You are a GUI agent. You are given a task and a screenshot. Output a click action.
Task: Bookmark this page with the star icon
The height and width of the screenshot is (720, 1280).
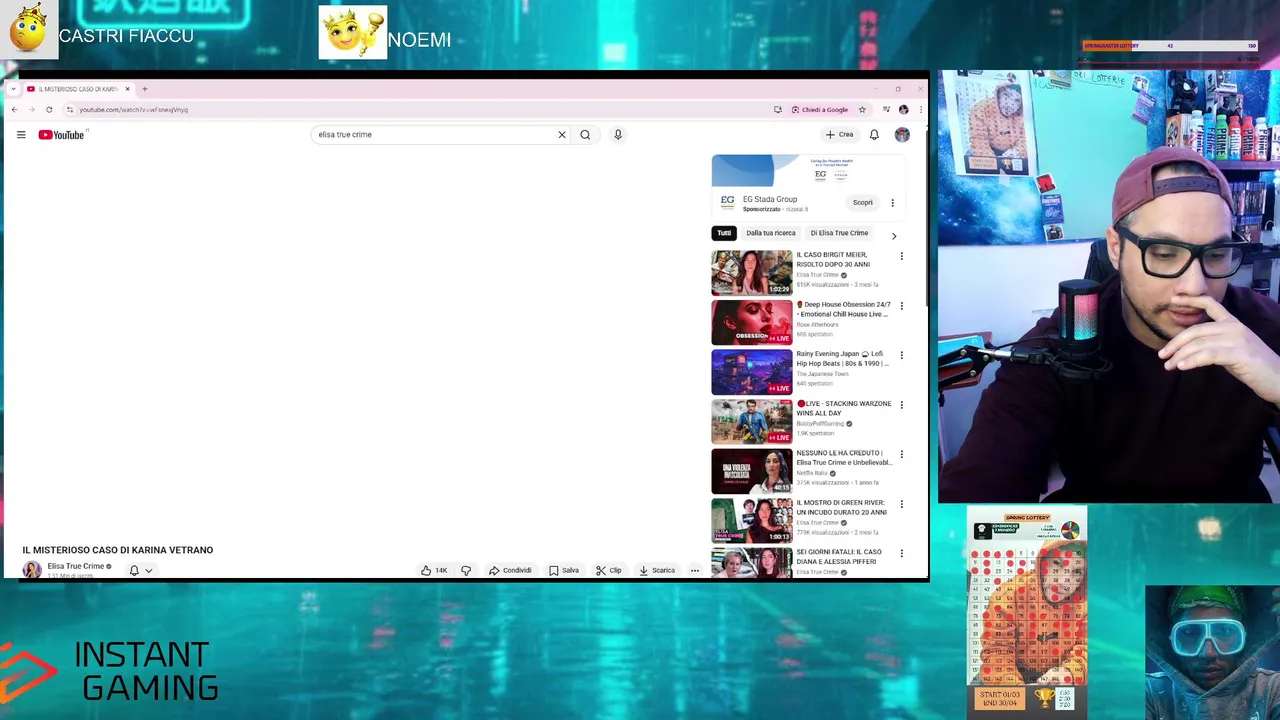(x=862, y=110)
